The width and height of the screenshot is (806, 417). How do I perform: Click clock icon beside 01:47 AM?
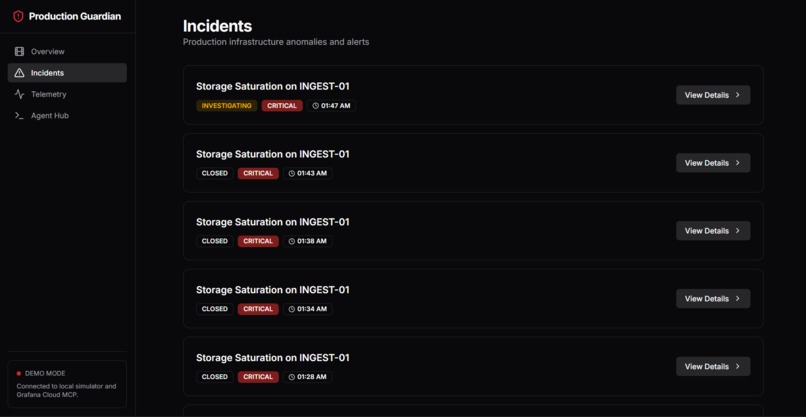point(316,106)
